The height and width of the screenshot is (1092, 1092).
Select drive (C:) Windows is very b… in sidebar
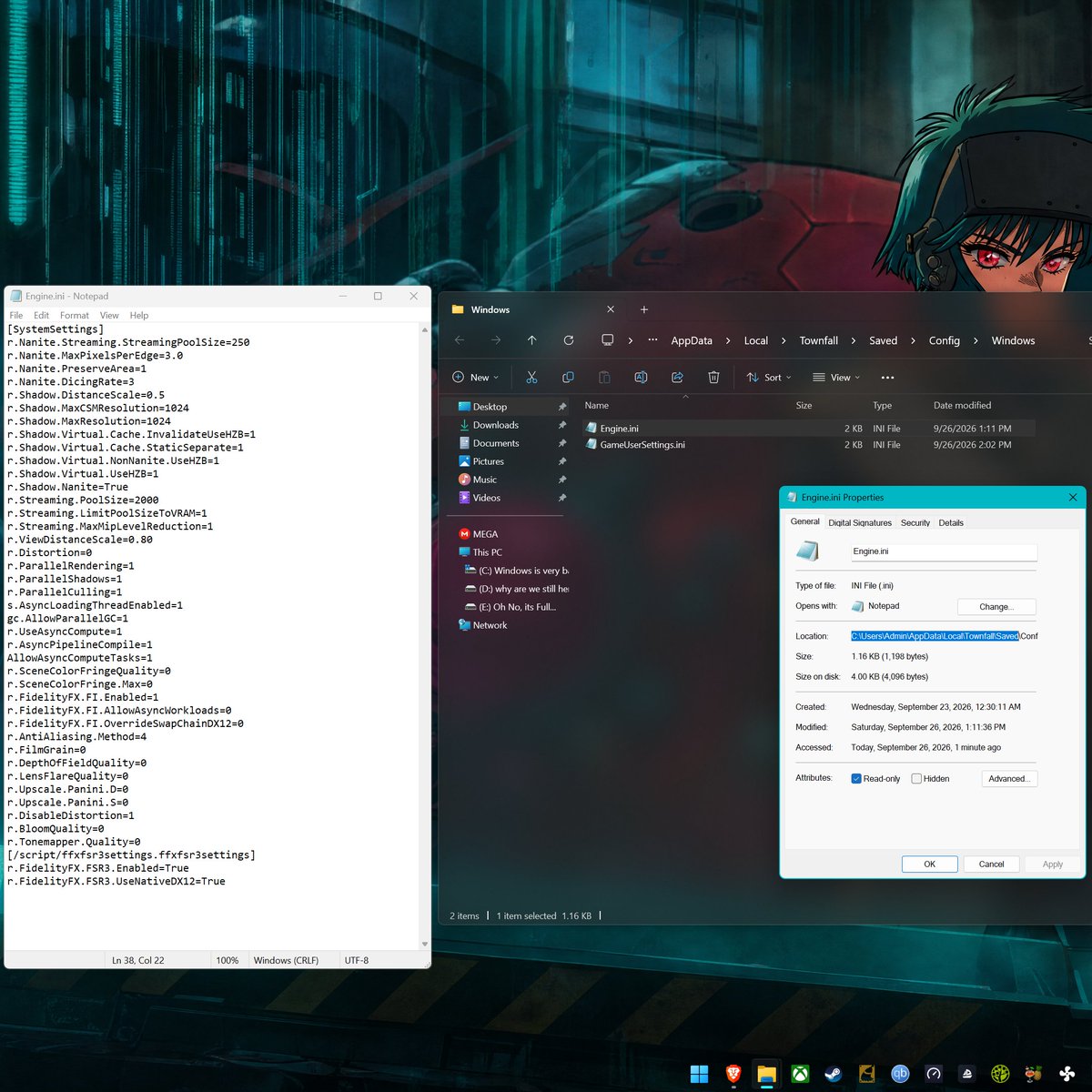coord(516,571)
